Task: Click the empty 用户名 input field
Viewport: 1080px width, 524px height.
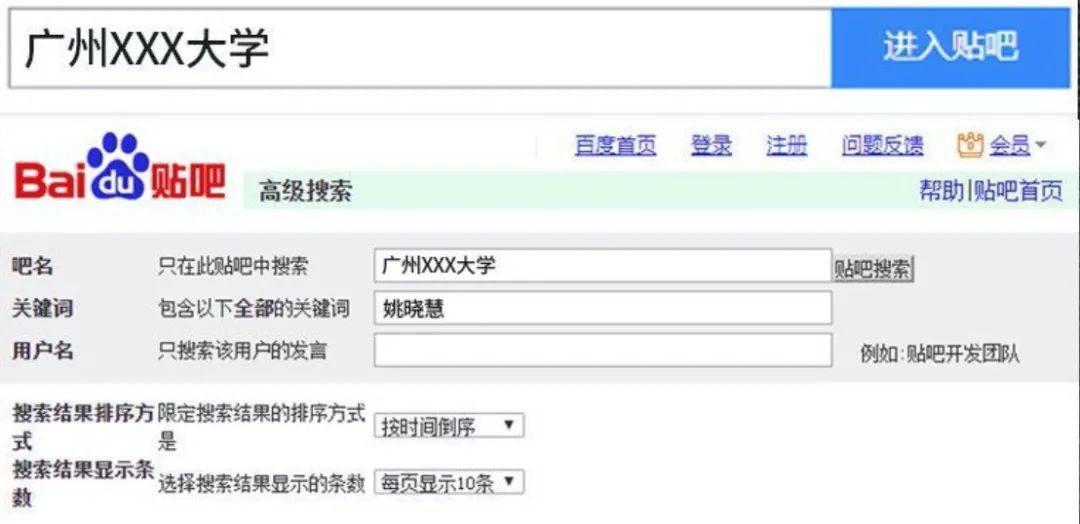Action: (x=603, y=350)
